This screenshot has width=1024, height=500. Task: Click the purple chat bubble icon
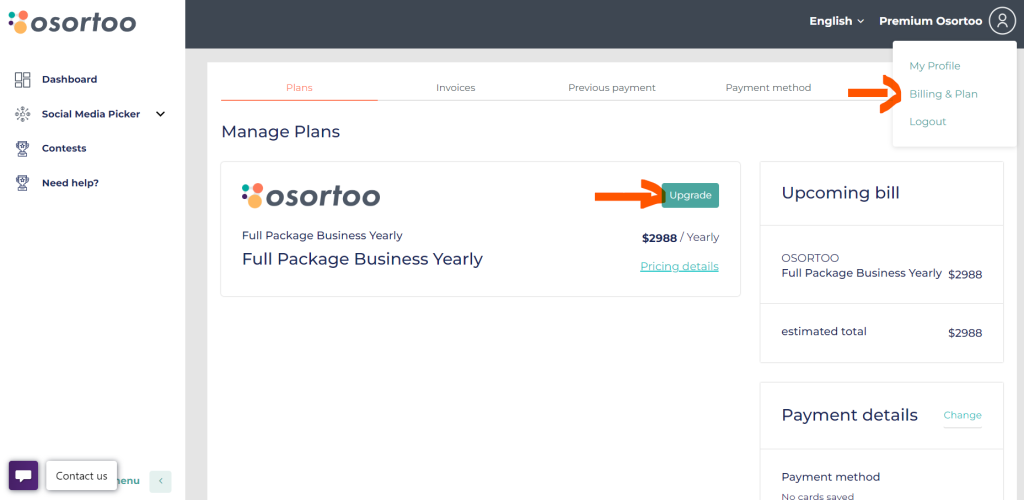click(x=24, y=475)
